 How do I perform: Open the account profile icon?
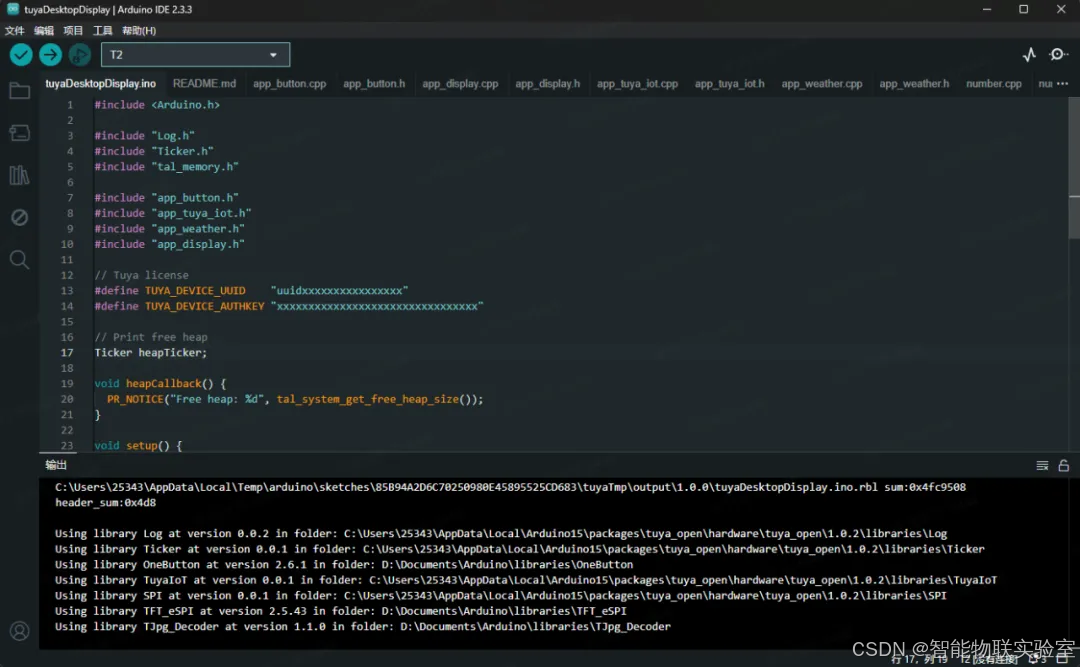pos(19,630)
